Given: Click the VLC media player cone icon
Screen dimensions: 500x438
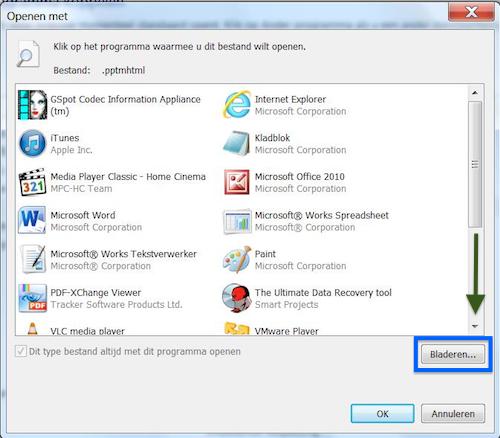Looking at the screenshot, I should click(32, 329).
